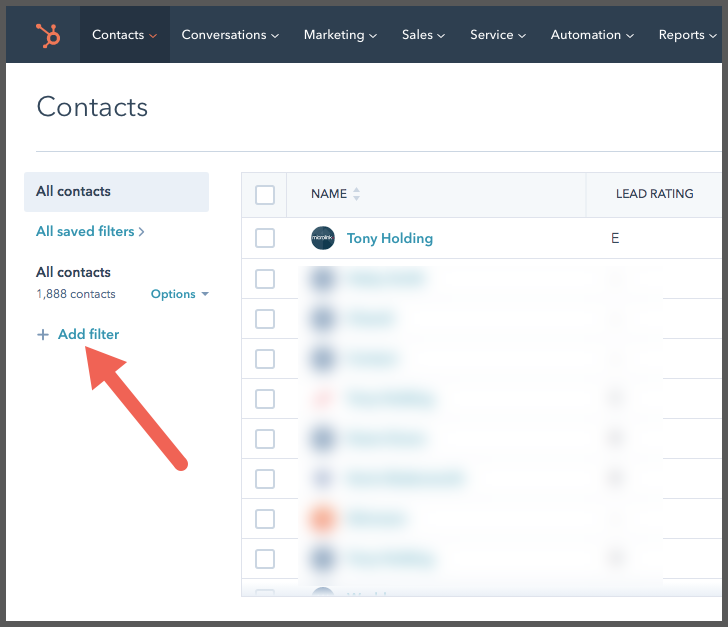Tick the select-all checkbox in header

[265, 195]
